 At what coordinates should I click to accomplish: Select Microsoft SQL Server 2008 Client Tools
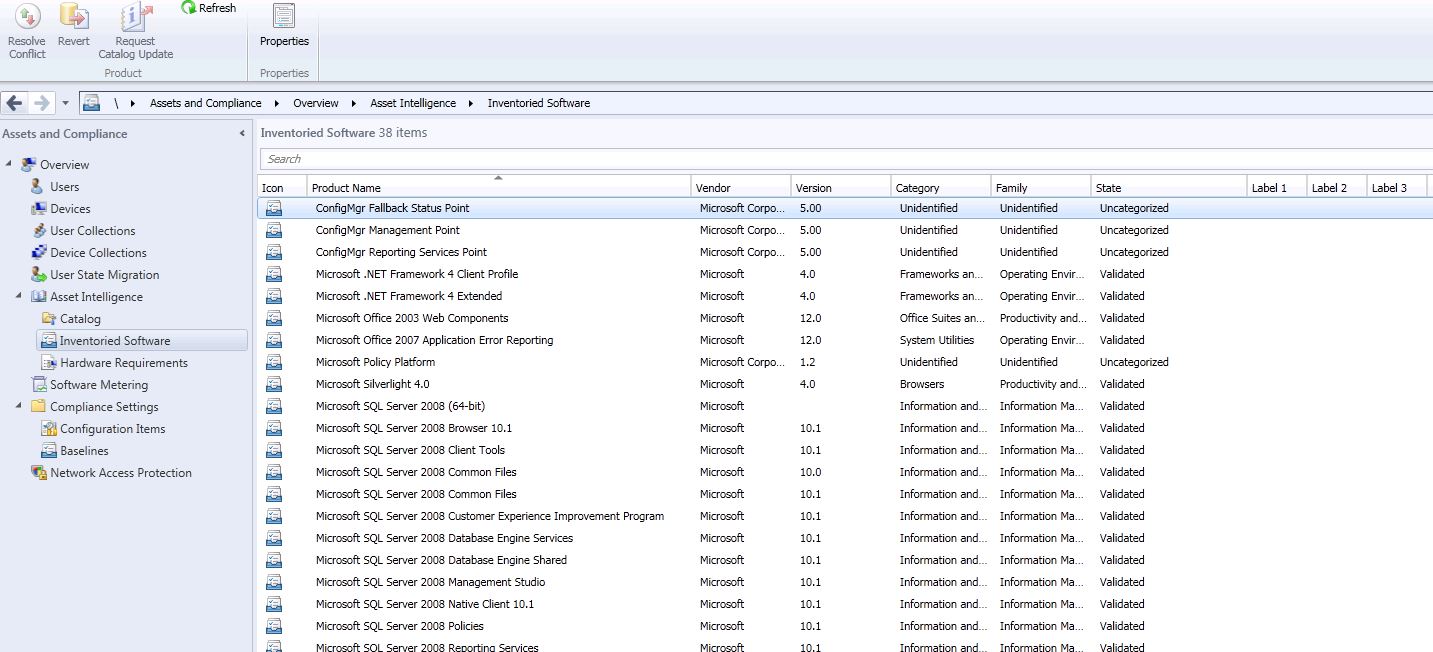click(x=845, y=450)
